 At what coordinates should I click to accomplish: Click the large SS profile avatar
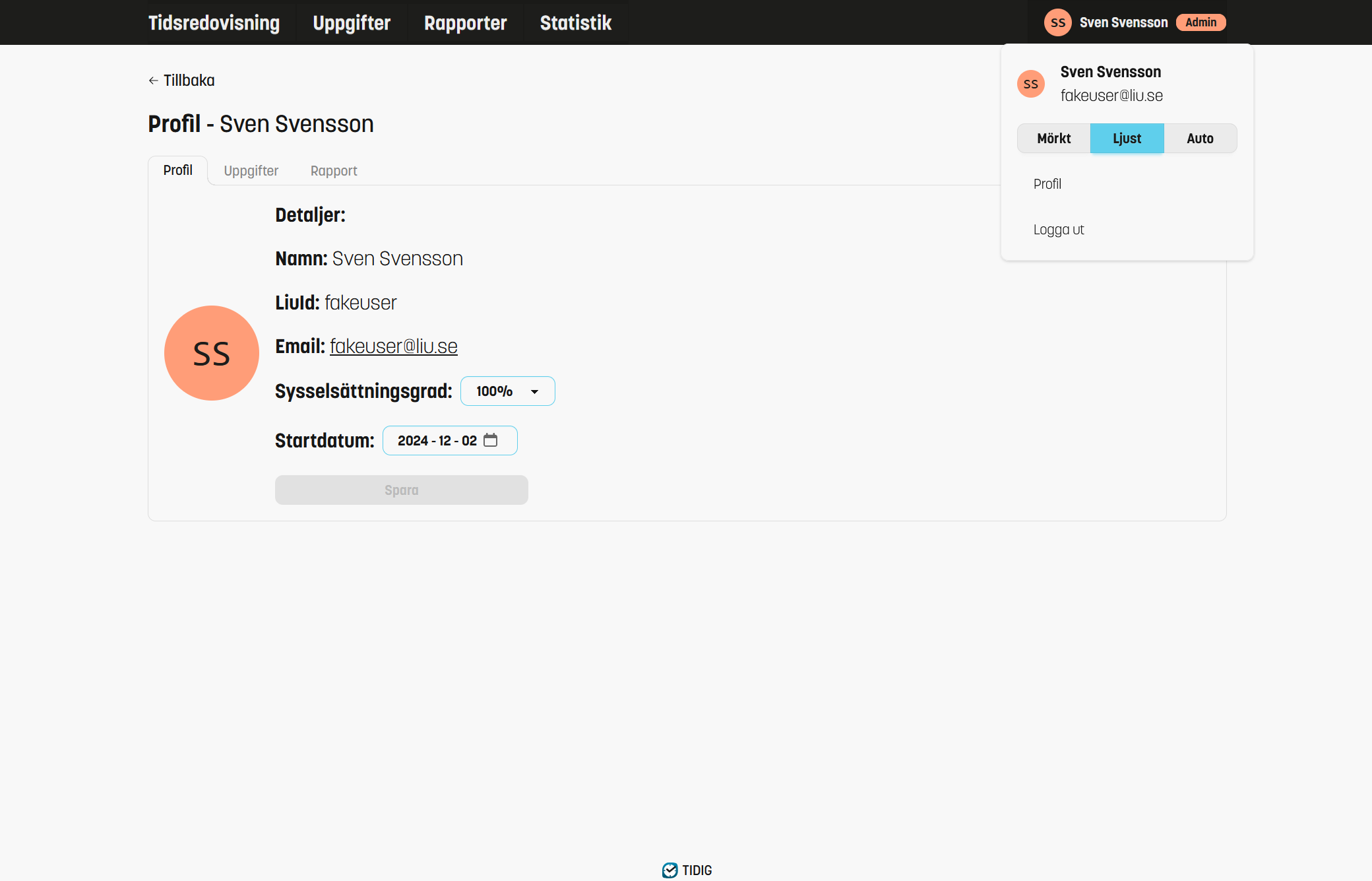pyautogui.click(x=211, y=353)
